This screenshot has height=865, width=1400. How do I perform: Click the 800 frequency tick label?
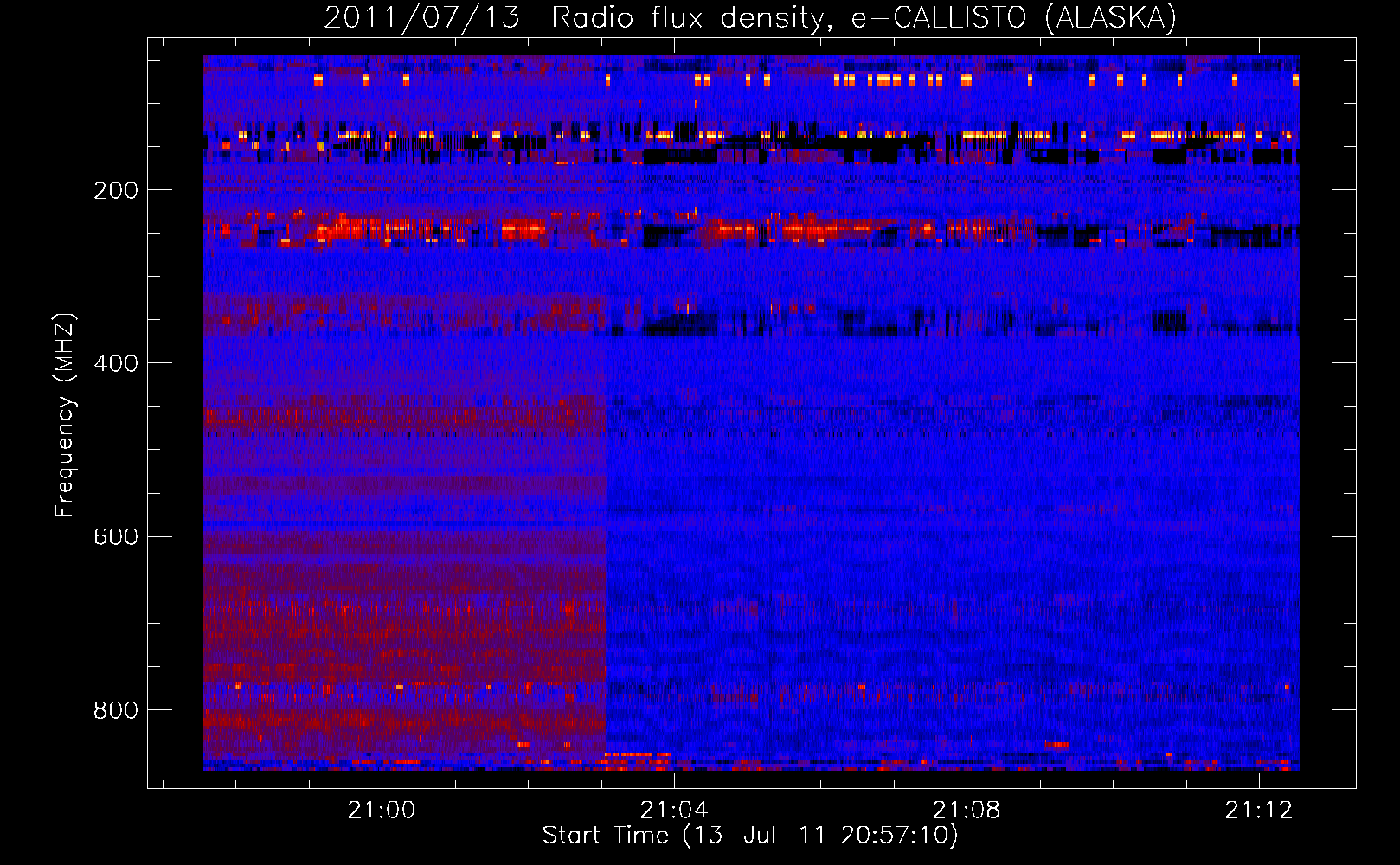coord(115,710)
